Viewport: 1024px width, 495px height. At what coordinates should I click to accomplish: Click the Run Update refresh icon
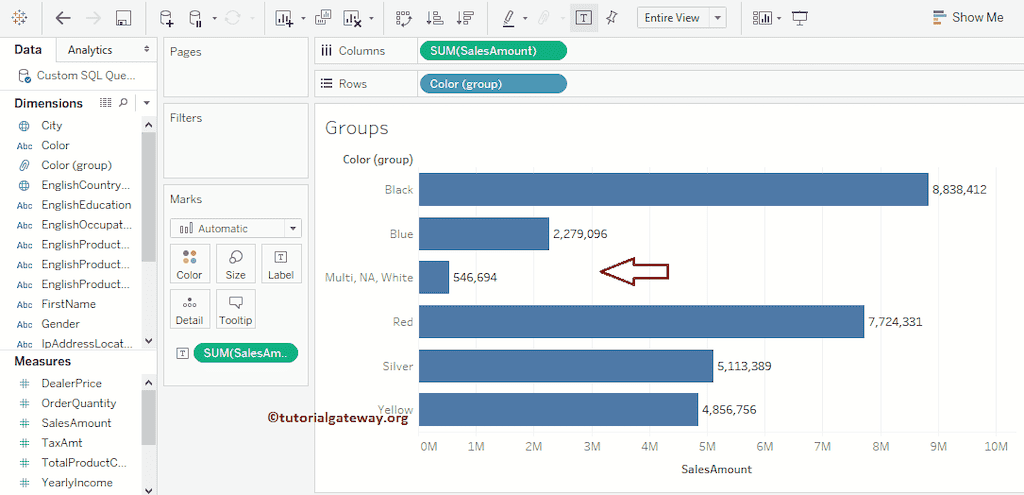[232, 18]
